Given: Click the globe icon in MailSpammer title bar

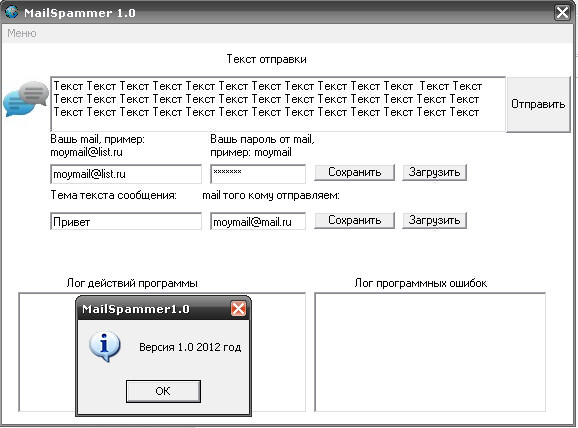Looking at the screenshot, I should (x=11, y=12).
